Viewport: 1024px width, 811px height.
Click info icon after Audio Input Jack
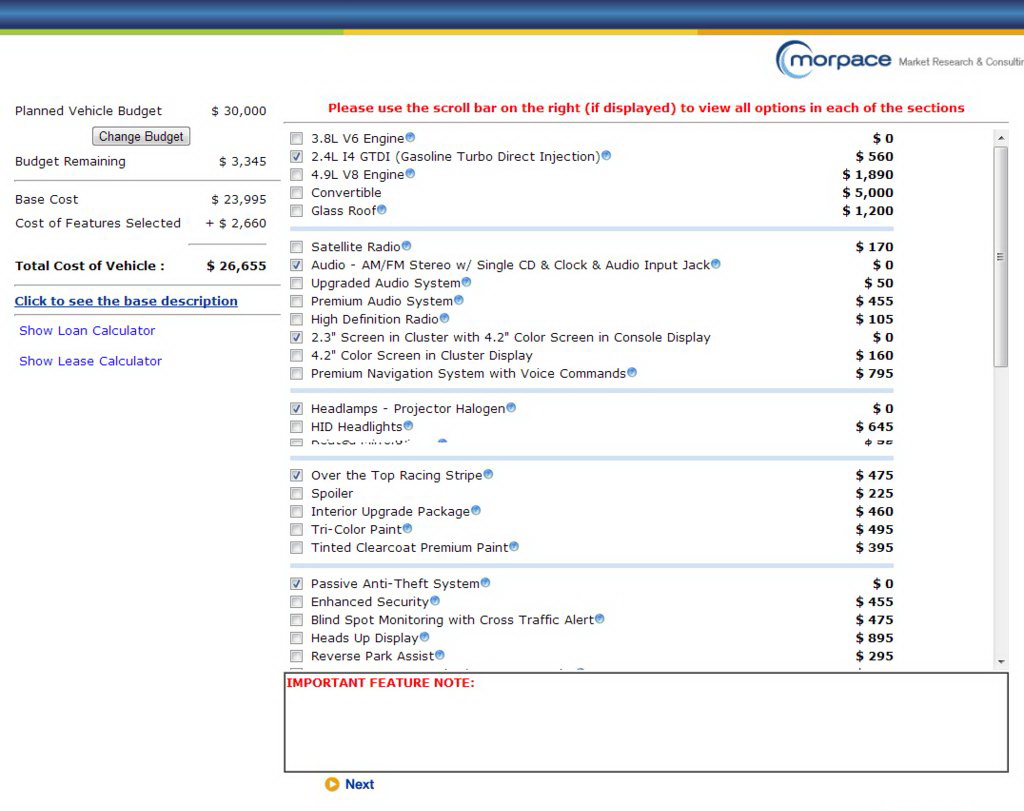[716, 264]
